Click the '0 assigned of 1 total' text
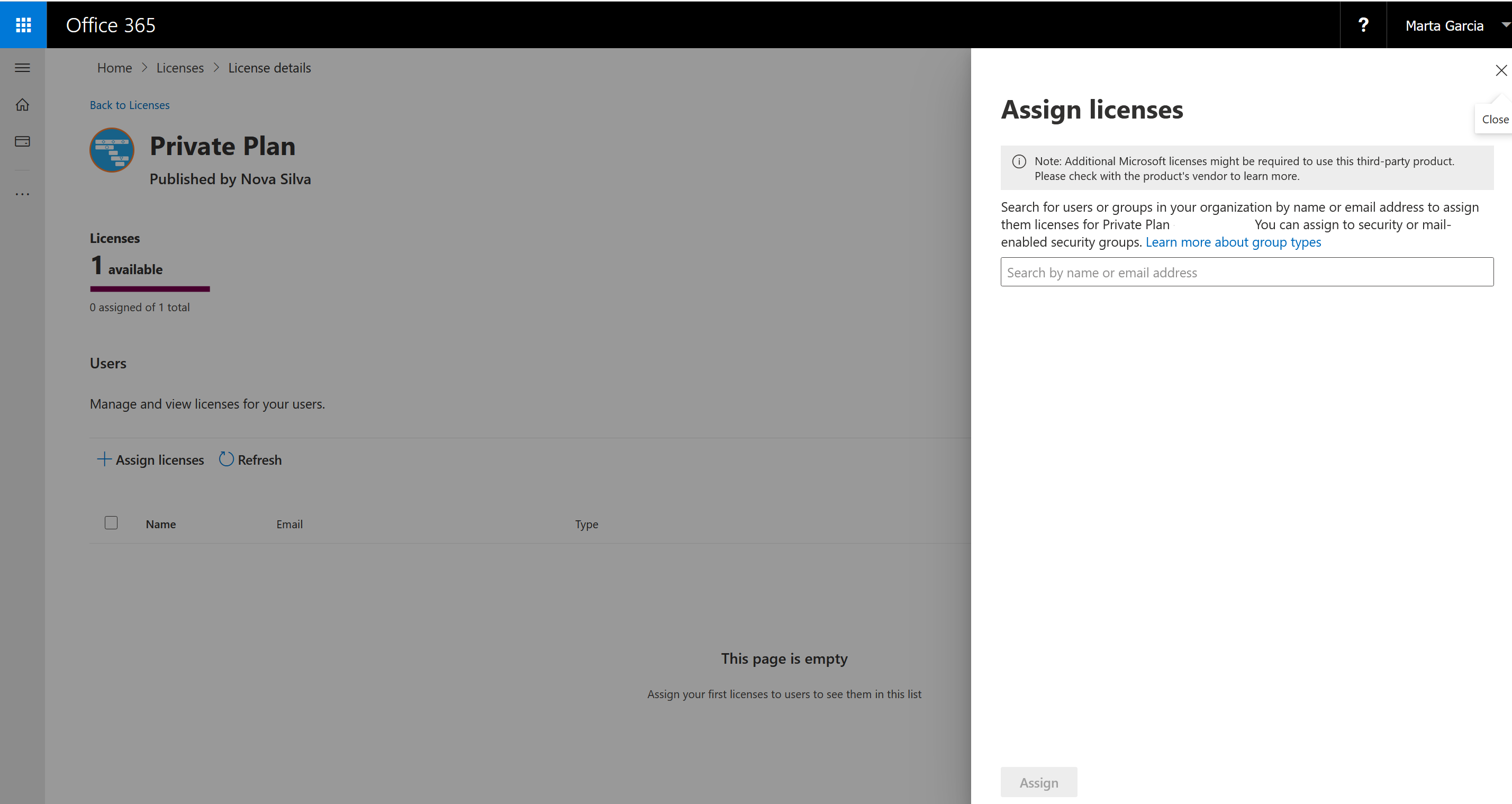Image resolution: width=1512 pixels, height=804 pixels. tap(140, 308)
